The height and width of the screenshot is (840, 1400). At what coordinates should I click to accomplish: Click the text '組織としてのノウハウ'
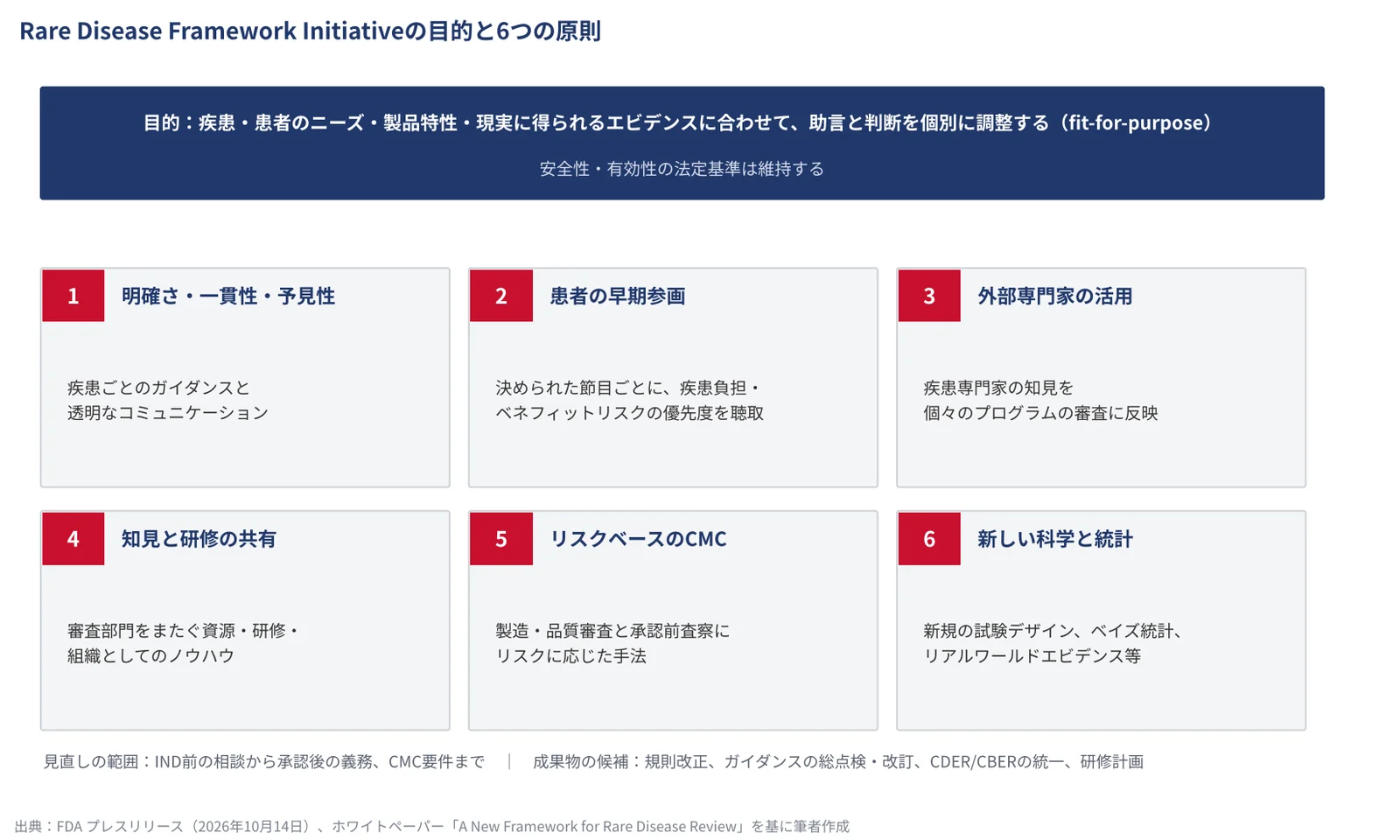(151, 656)
